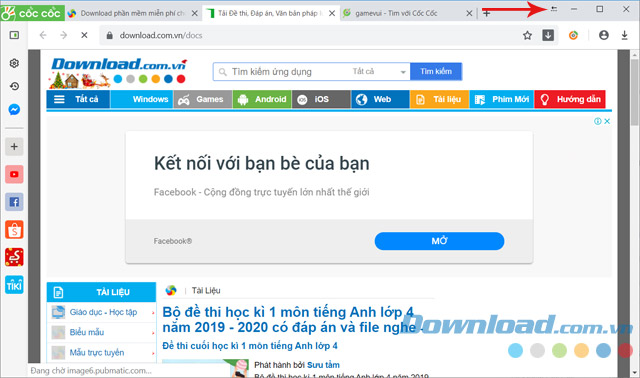Open the Tài liệu category
The height and width of the screenshot is (378, 640).
[440, 99]
